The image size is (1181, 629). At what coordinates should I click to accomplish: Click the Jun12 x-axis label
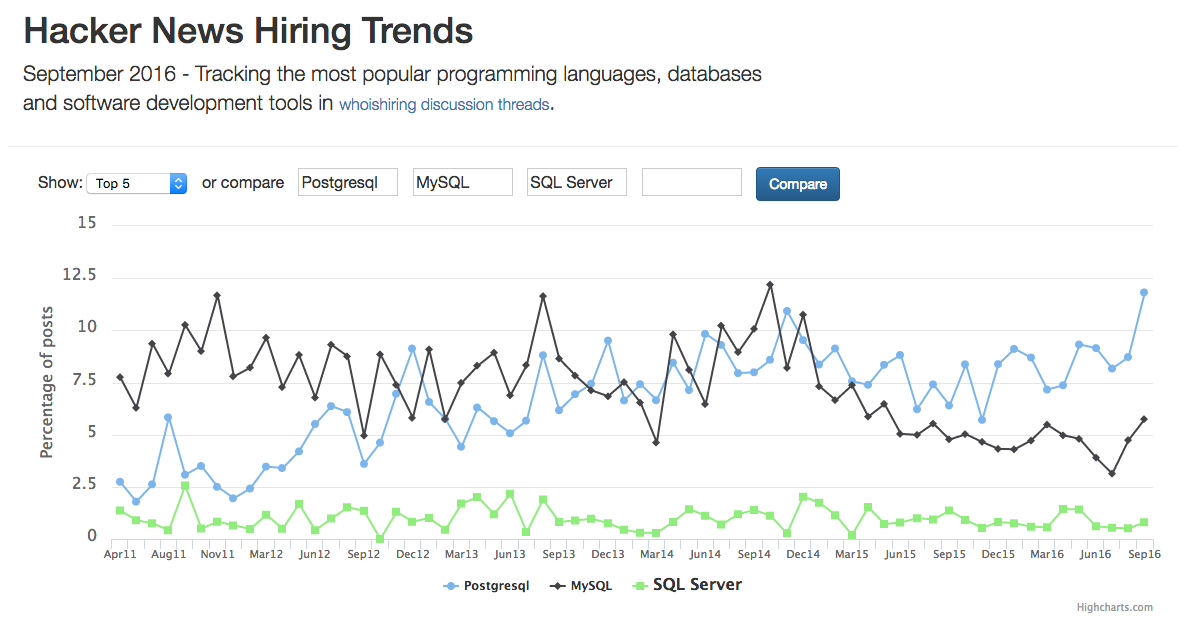tap(314, 554)
